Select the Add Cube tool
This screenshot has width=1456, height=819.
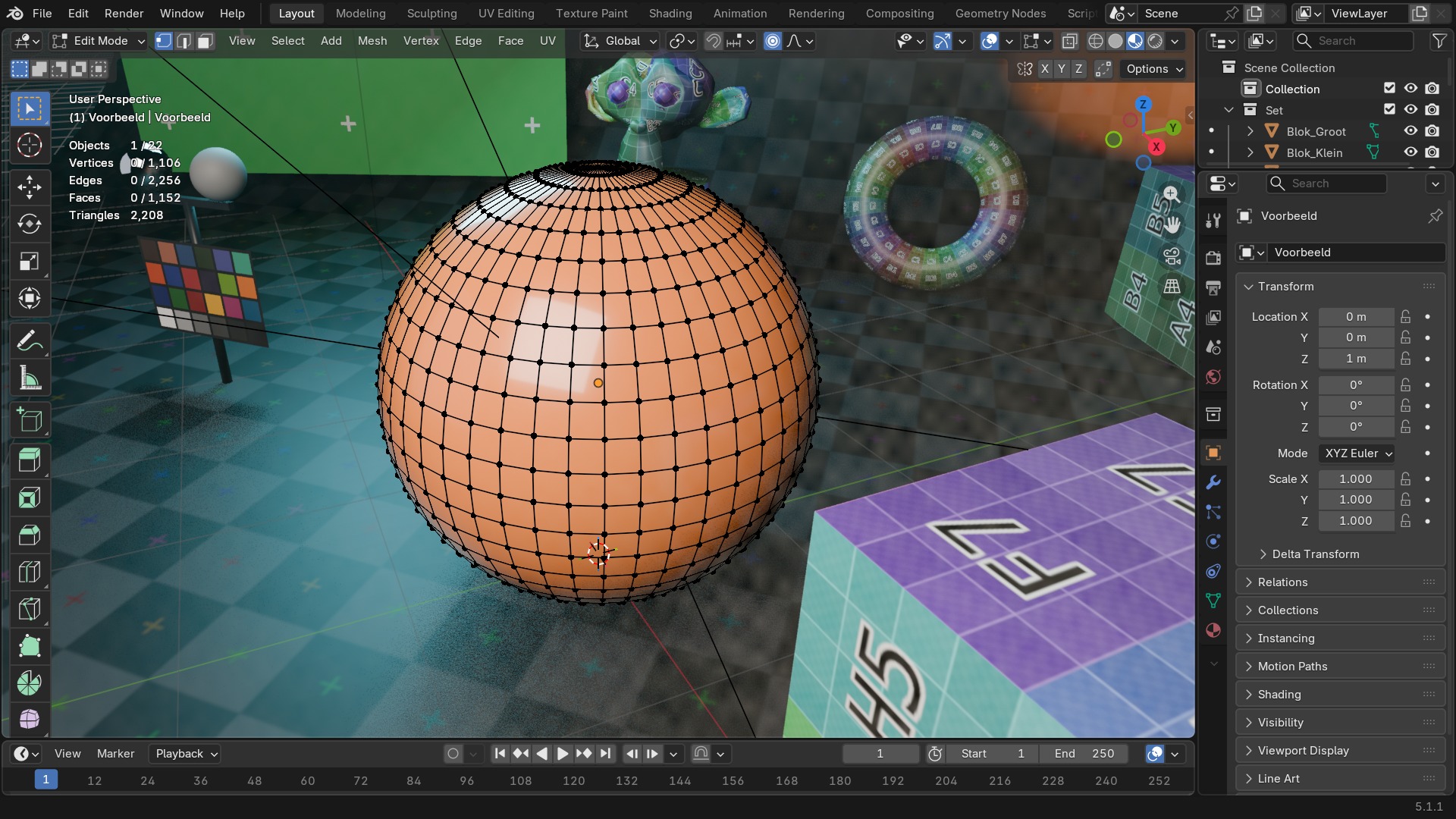tap(30, 420)
